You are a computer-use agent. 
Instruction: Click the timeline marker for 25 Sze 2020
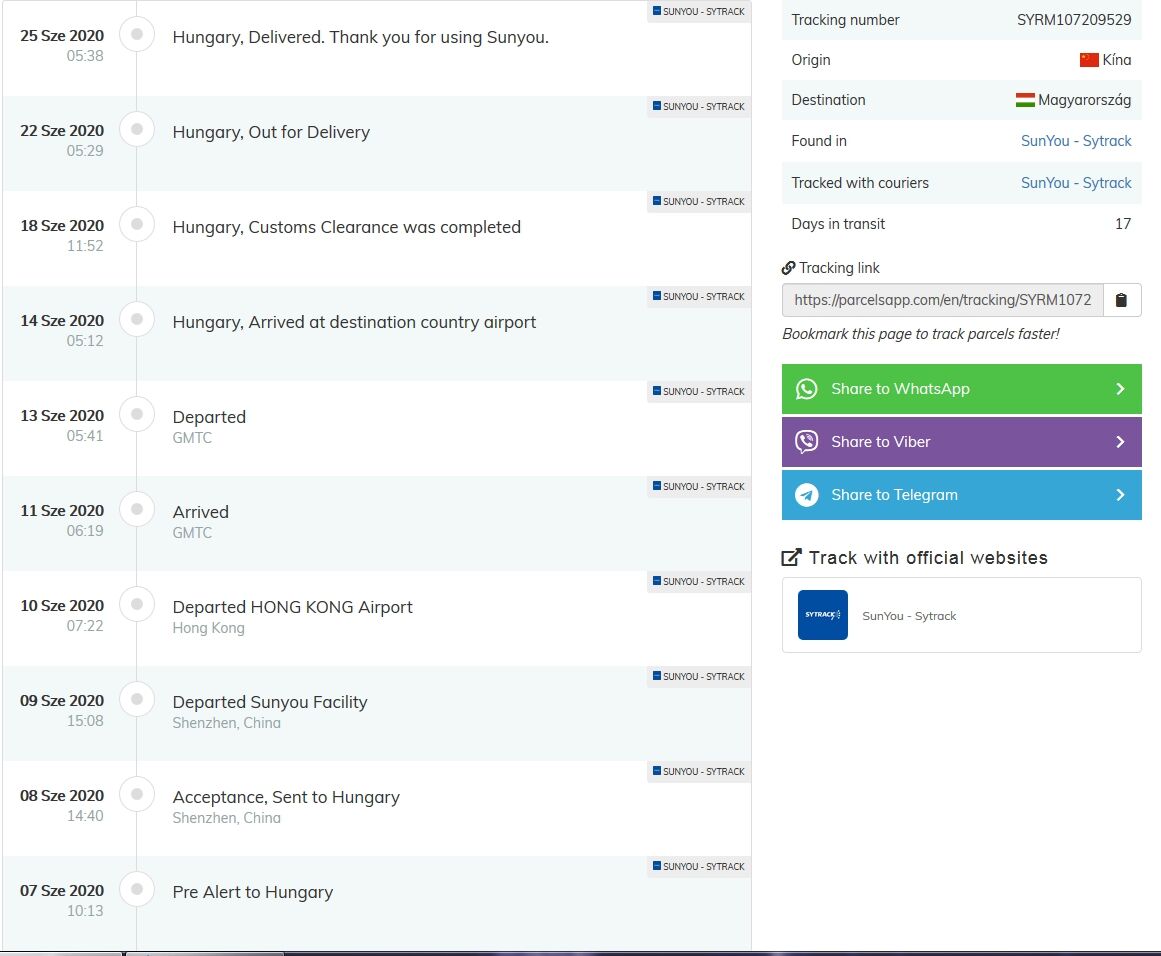tap(137, 34)
